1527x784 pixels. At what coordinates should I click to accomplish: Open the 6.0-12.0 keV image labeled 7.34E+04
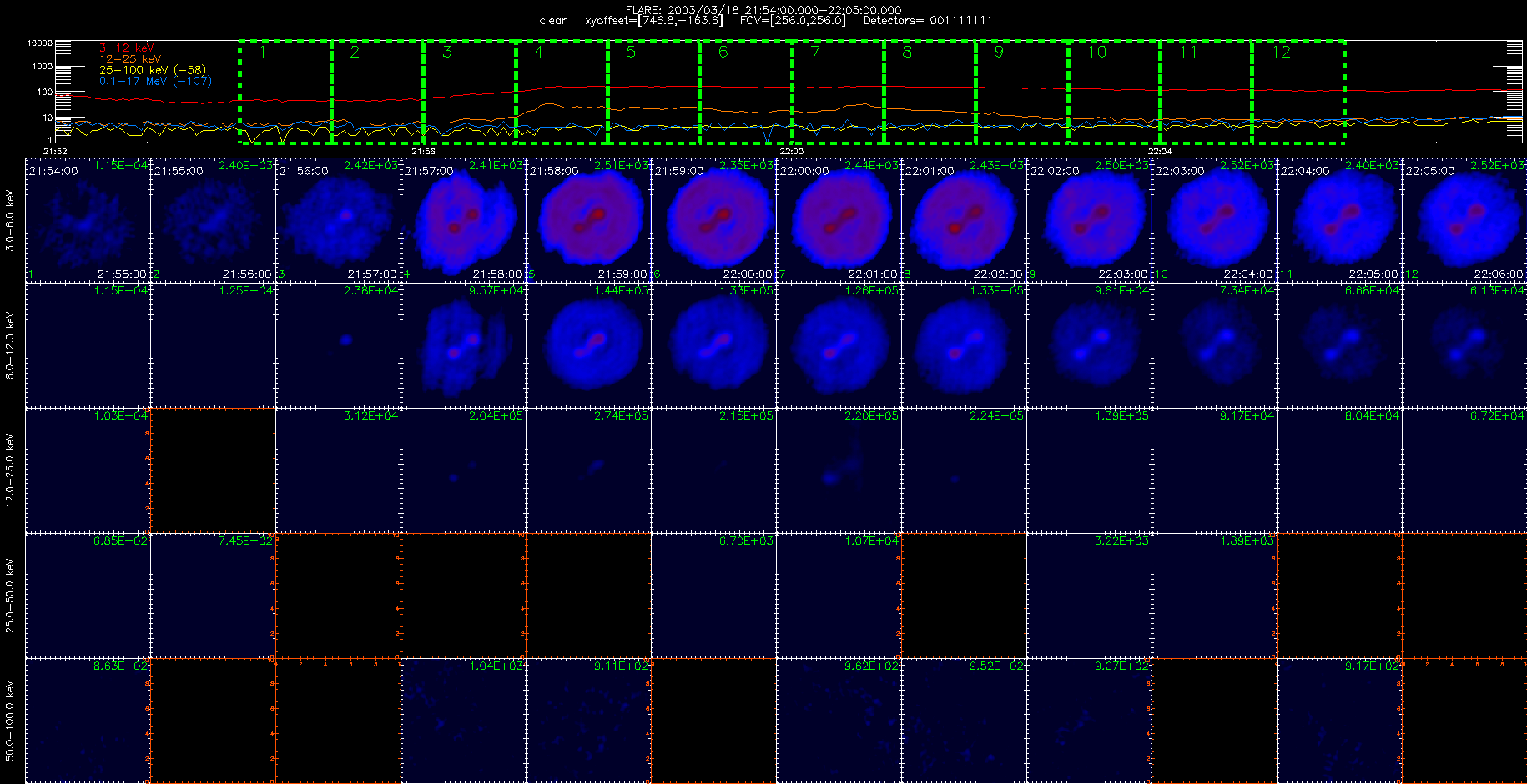(x=1214, y=344)
